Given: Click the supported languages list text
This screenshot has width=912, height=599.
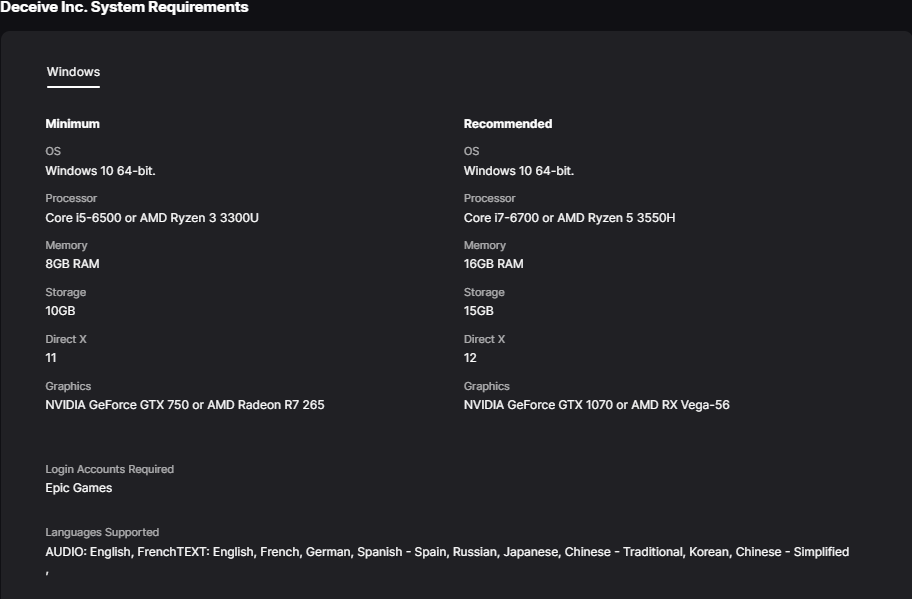Looking at the screenshot, I should click(x=446, y=552).
